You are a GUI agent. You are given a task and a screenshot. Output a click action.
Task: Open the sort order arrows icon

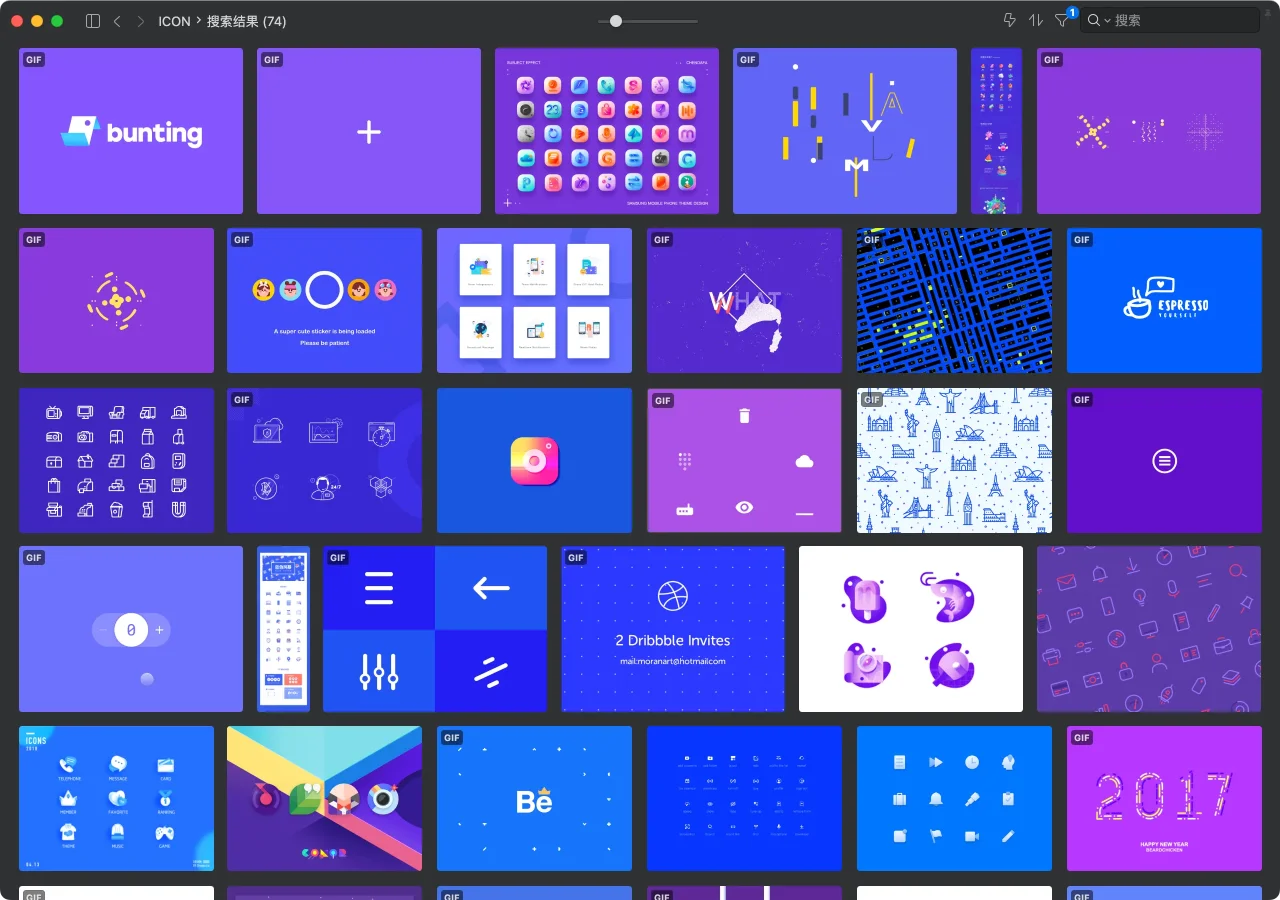[x=1036, y=20]
